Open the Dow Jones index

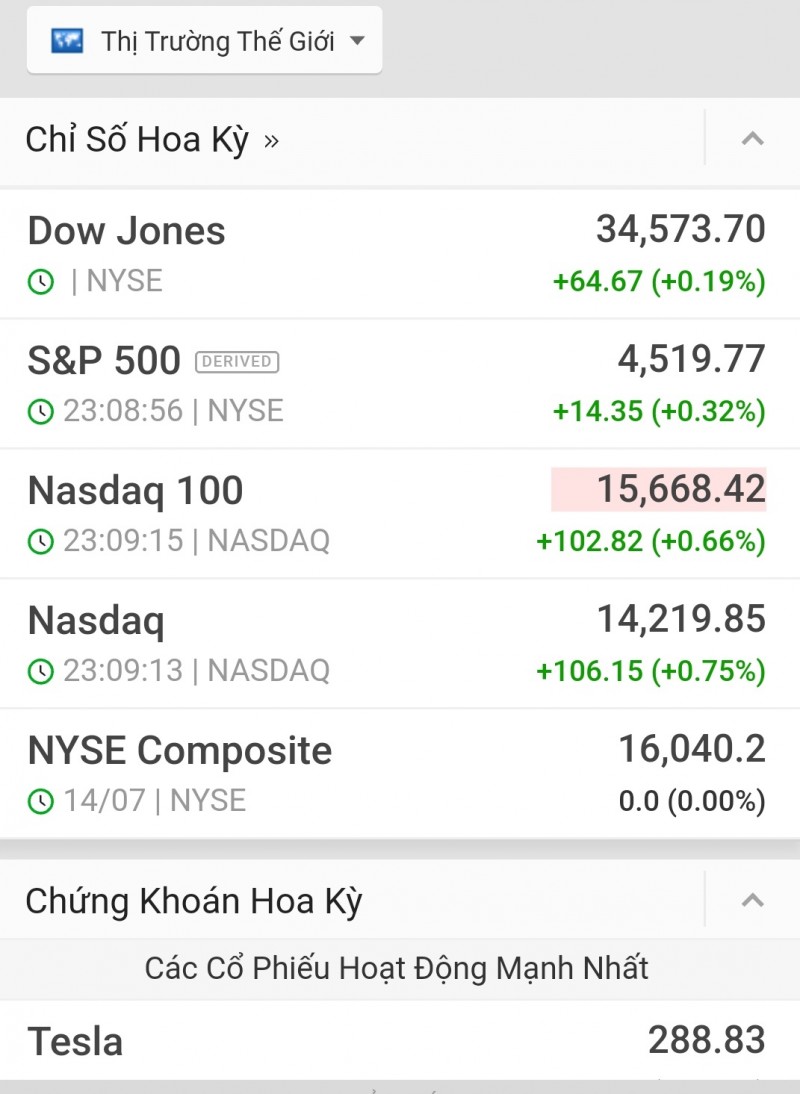click(x=127, y=231)
